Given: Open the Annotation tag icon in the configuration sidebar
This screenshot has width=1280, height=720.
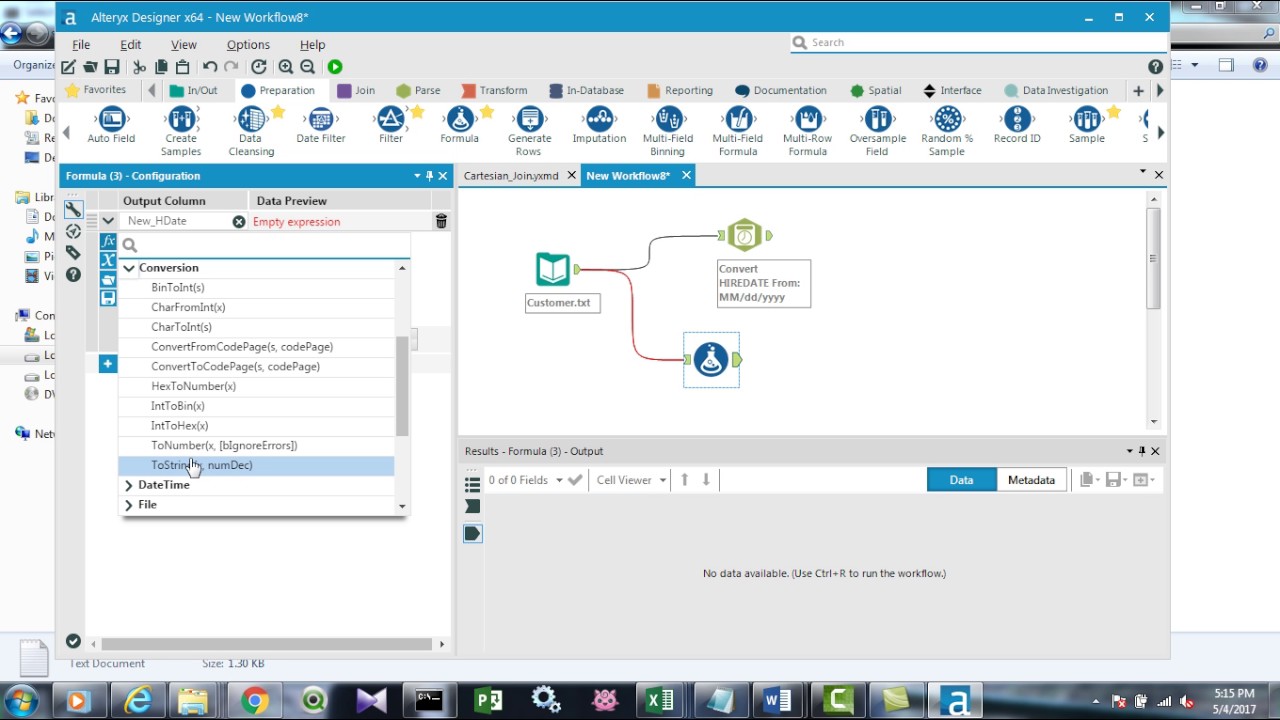Looking at the screenshot, I should click(x=73, y=253).
